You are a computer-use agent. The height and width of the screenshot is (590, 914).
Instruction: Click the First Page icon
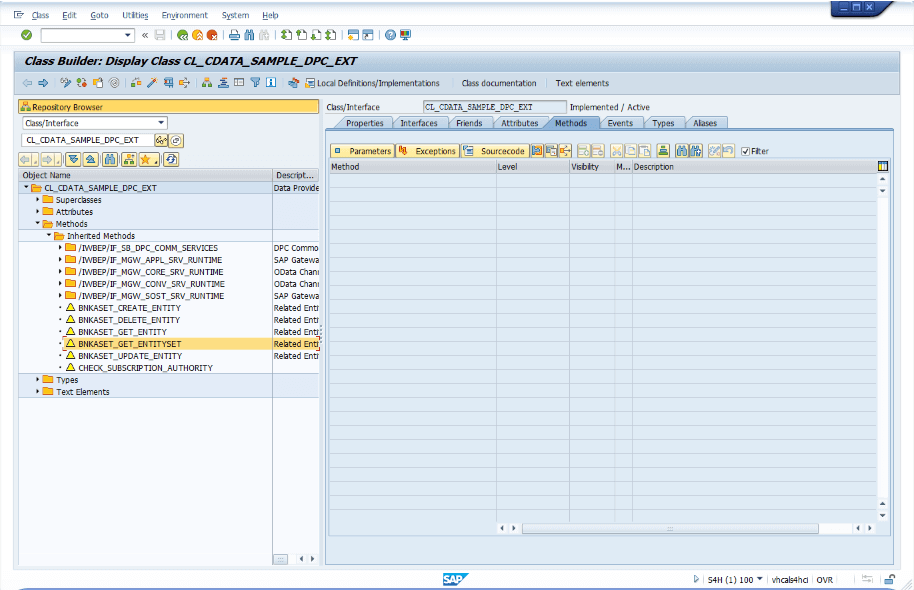coord(286,35)
